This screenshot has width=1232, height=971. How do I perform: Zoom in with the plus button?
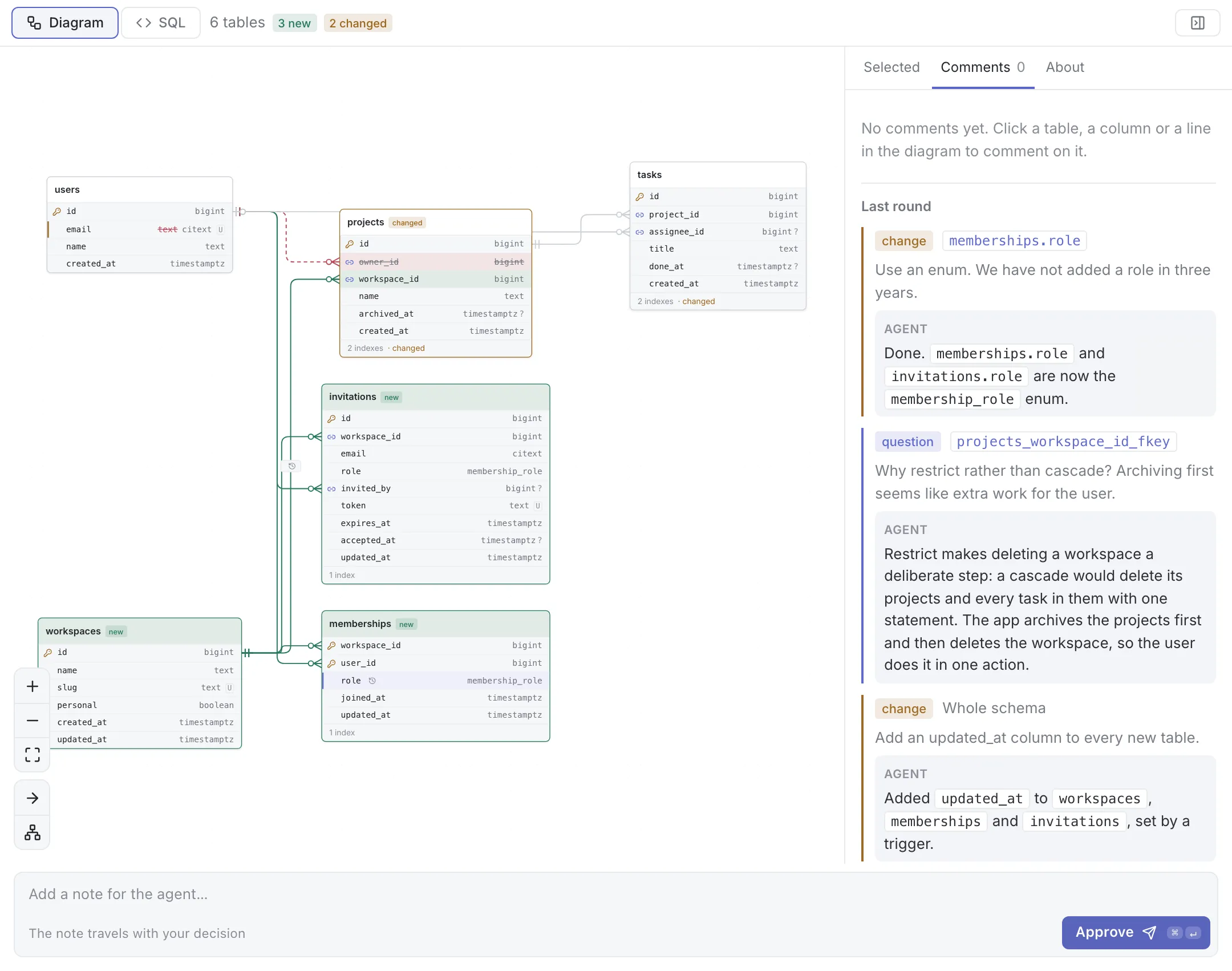[33, 686]
